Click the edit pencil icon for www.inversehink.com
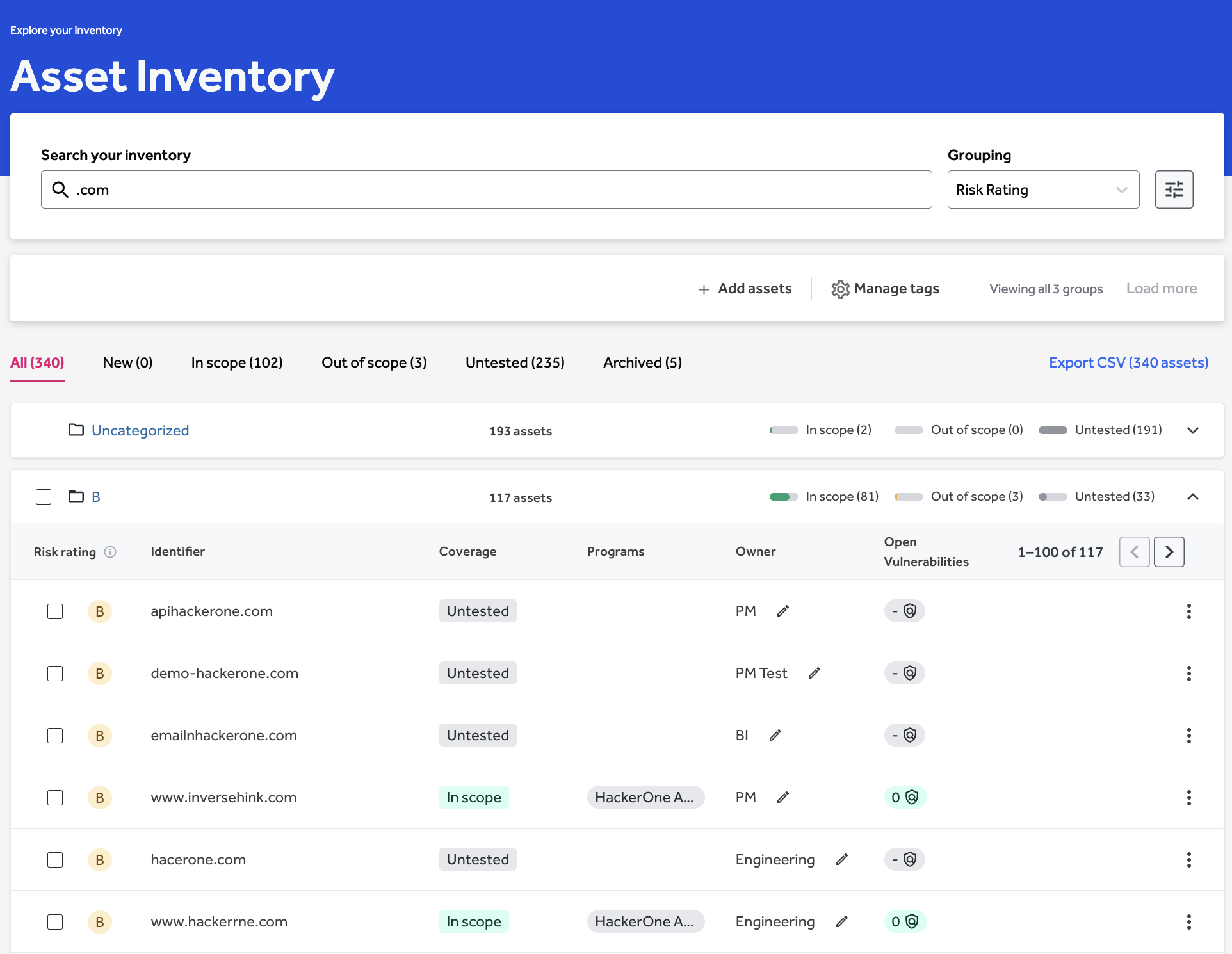This screenshot has height=954, width=1232. point(783,797)
